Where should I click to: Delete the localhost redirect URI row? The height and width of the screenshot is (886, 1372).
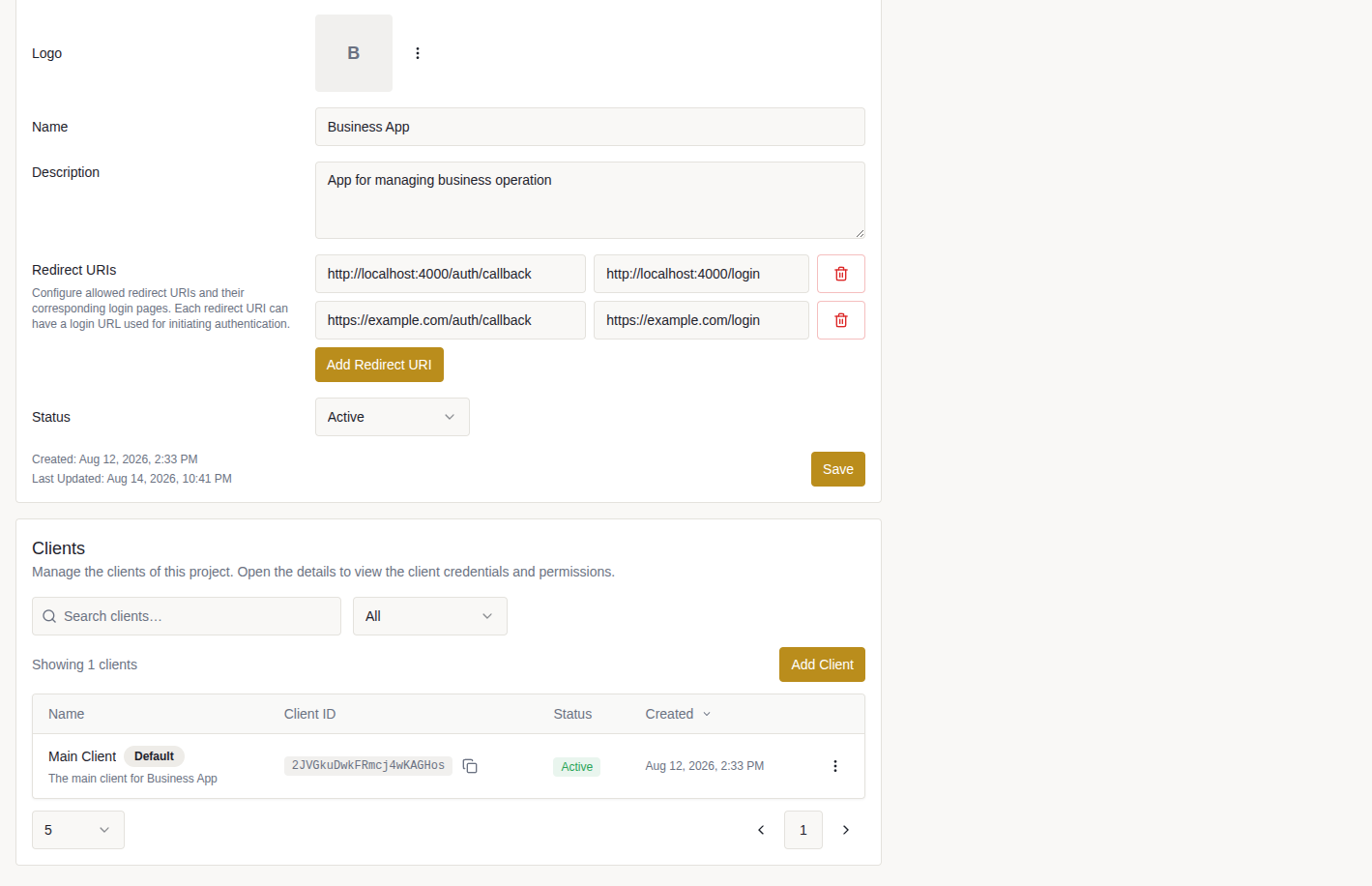coord(841,274)
